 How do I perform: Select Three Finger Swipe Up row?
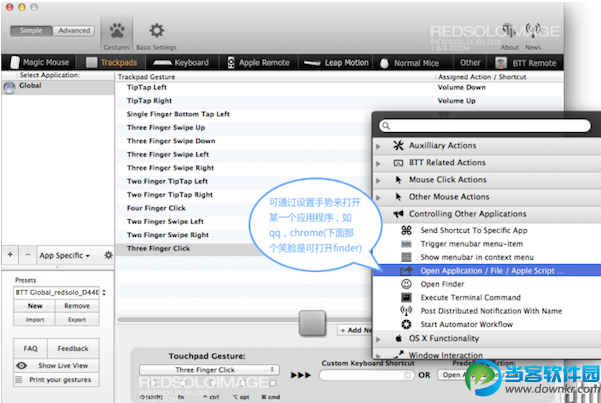coord(244,128)
